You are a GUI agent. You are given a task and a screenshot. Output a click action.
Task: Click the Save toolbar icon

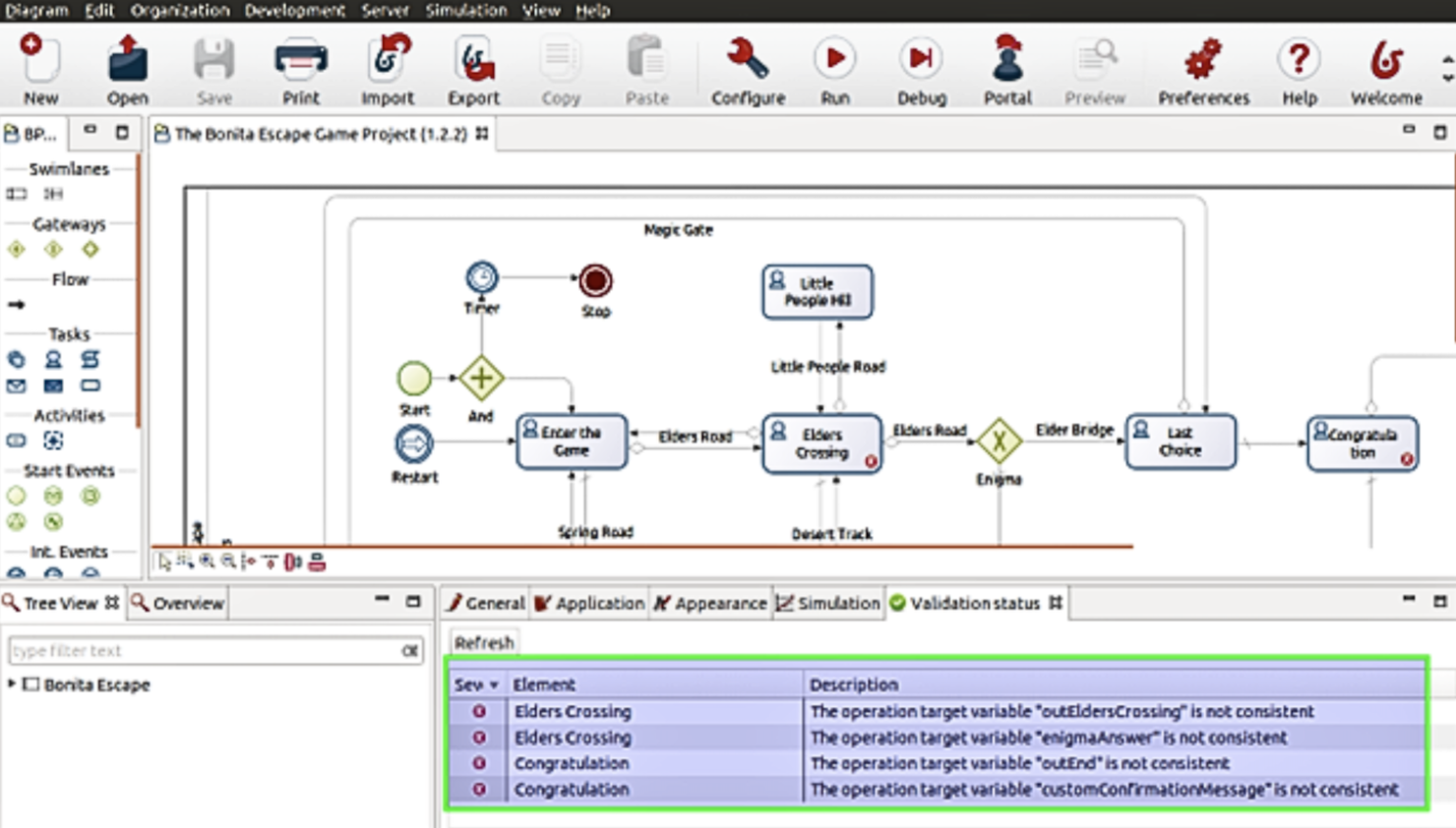[213, 60]
